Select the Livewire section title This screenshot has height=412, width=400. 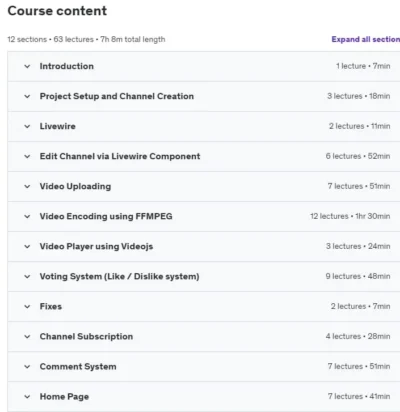click(58, 126)
